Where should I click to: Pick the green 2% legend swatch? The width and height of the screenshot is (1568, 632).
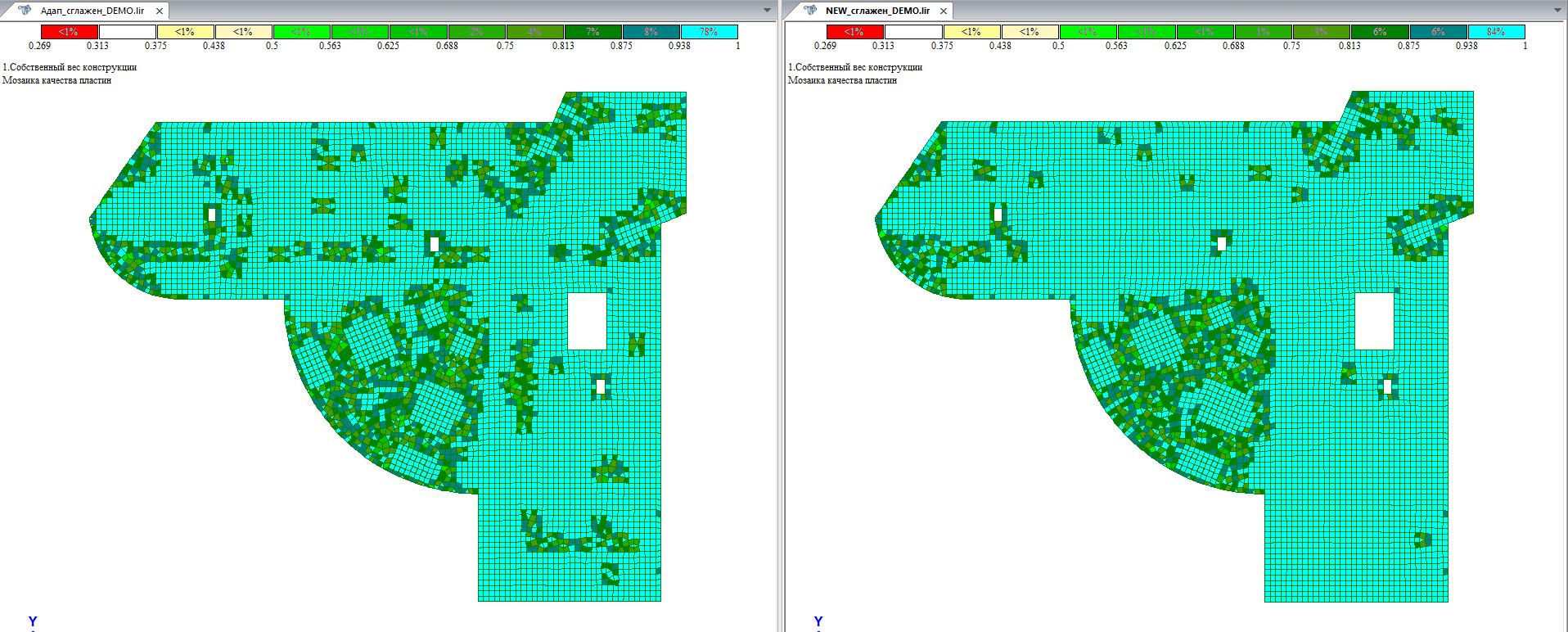point(476,32)
